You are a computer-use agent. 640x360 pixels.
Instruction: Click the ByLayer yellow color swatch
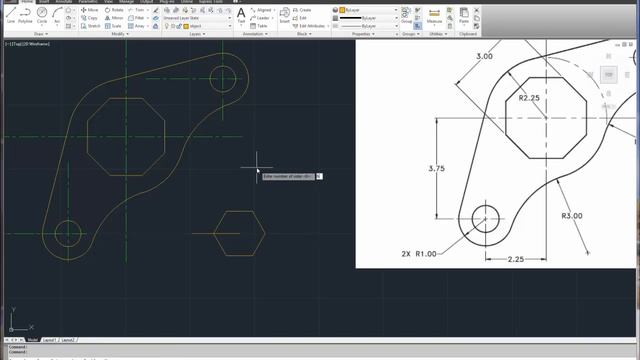342,10
